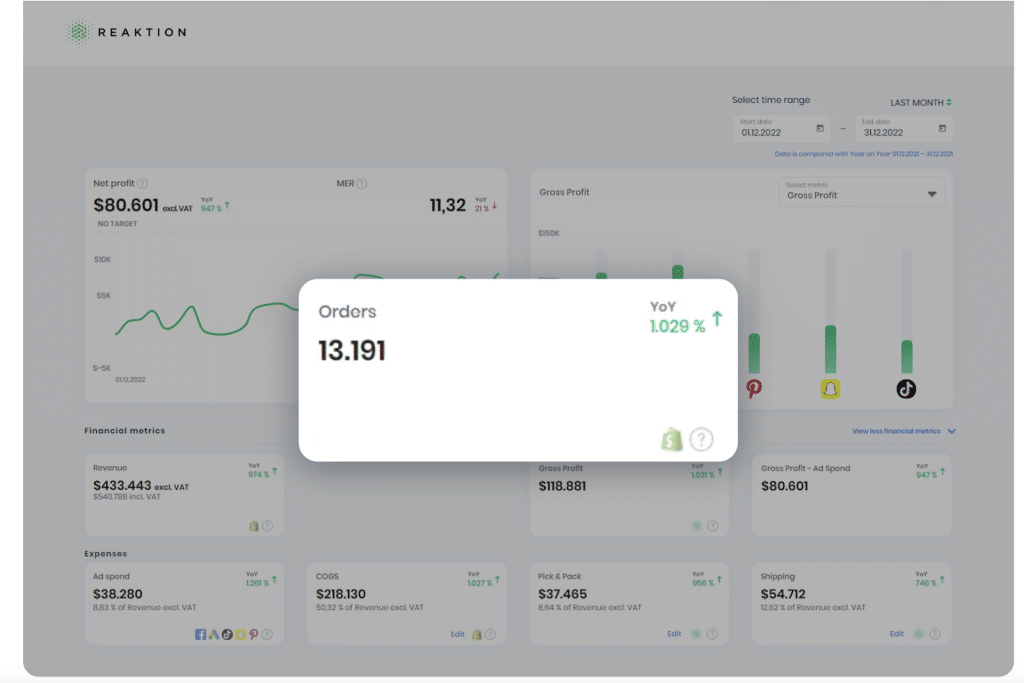Click the Pinterest icon in Ad spend card
1024x683 pixels.
coord(253,634)
